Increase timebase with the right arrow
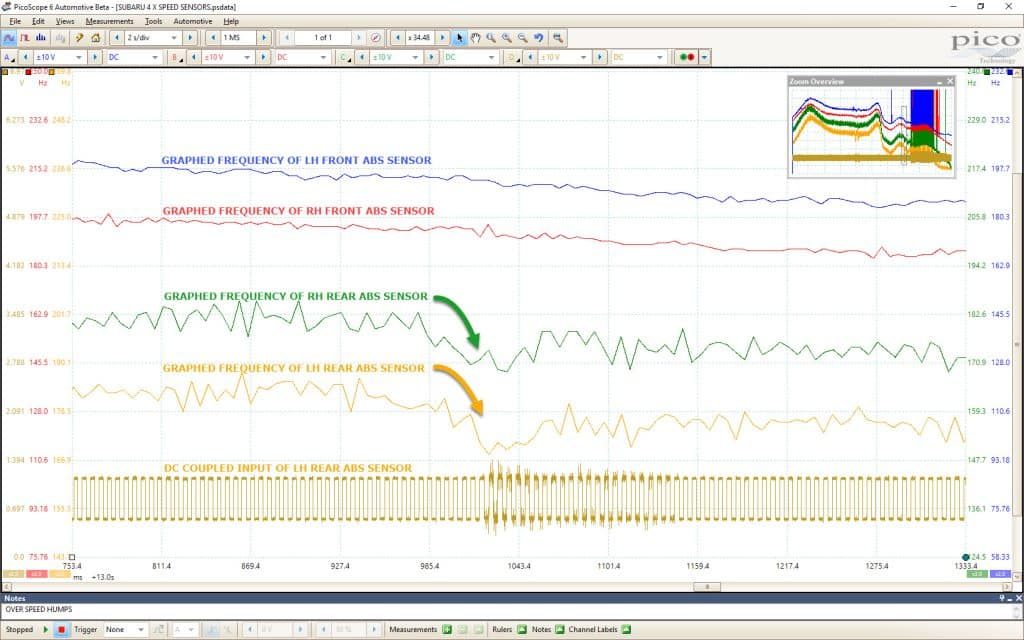 (x=190, y=38)
